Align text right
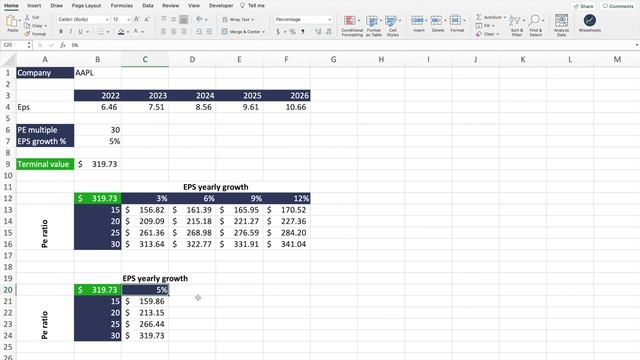The image size is (640, 360). pyautogui.click(x=184, y=31)
